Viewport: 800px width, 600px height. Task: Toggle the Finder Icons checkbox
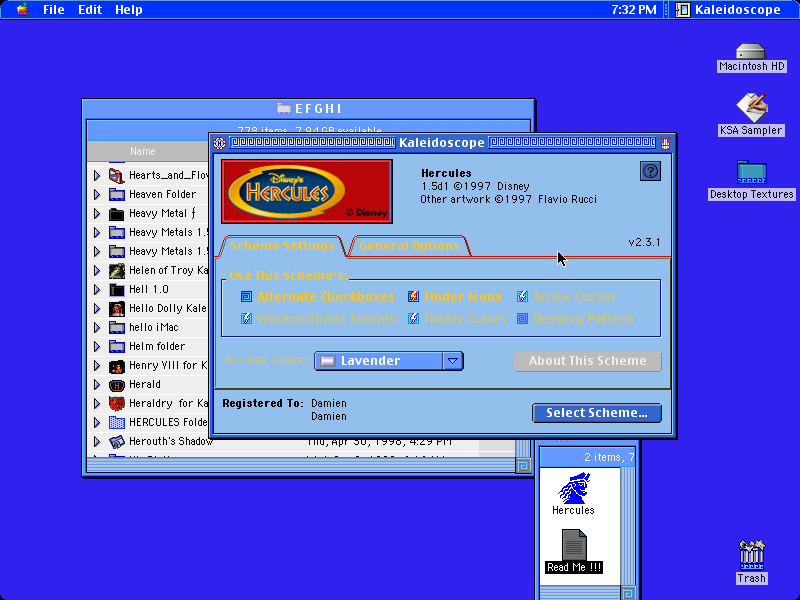click(413, 297)
